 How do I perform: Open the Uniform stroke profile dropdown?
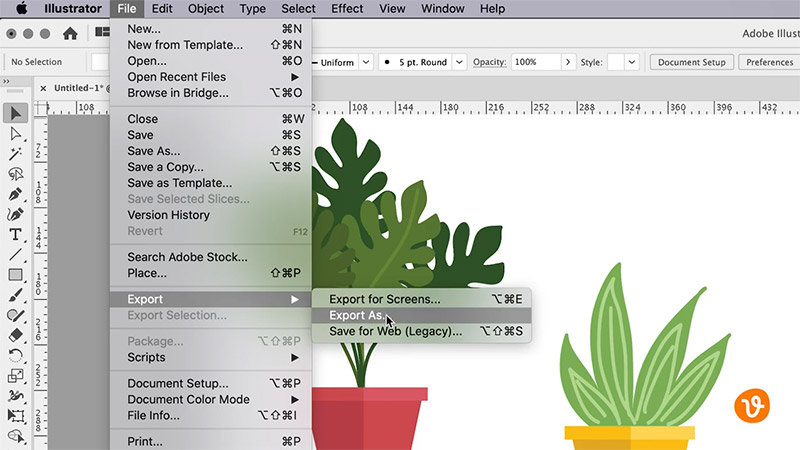(366, 62)
